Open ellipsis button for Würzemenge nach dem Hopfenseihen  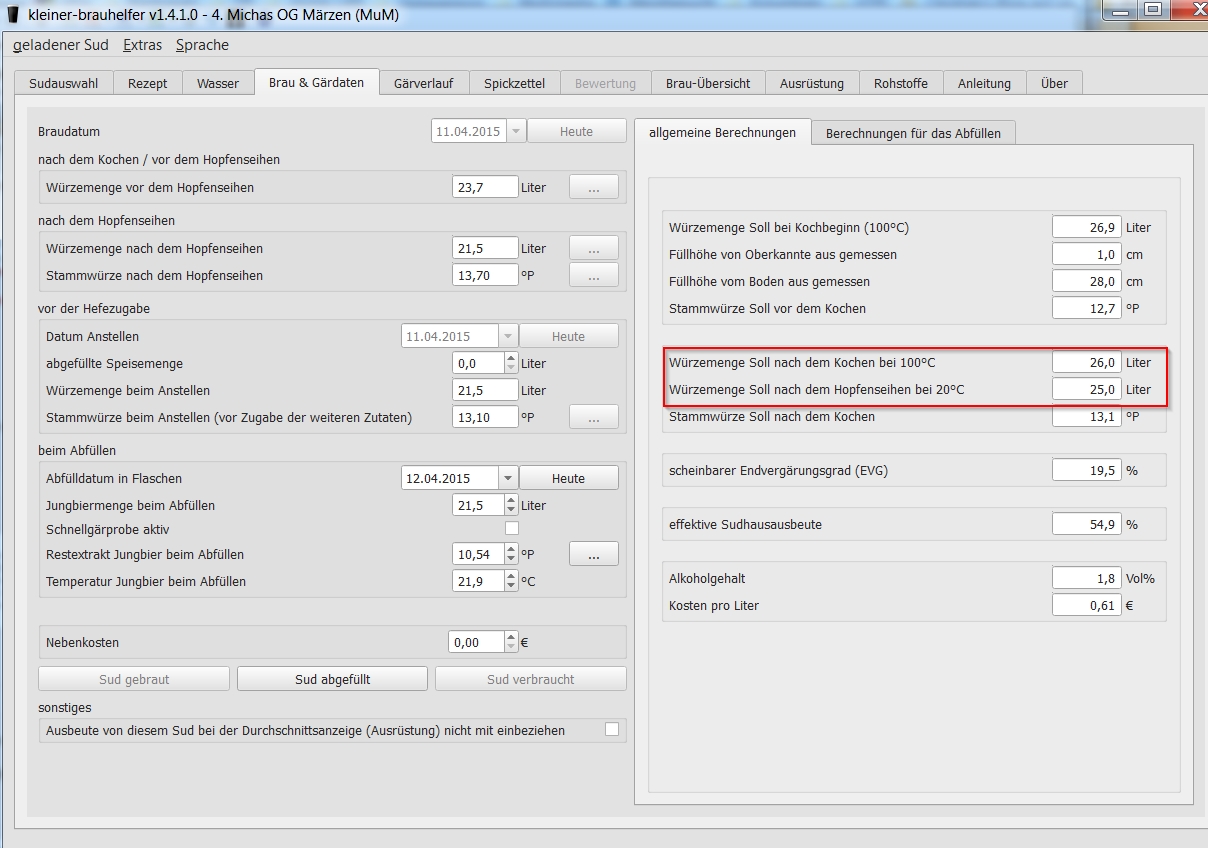593,248
